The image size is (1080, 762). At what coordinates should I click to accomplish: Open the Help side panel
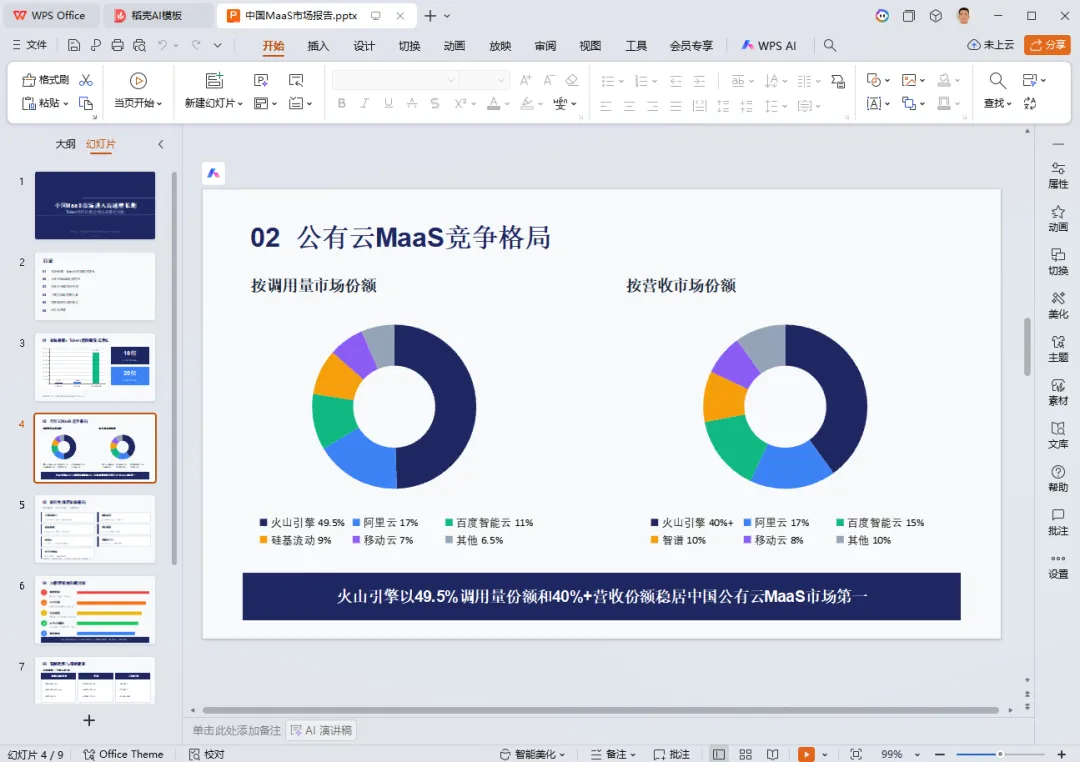(x=1058, y=479)
